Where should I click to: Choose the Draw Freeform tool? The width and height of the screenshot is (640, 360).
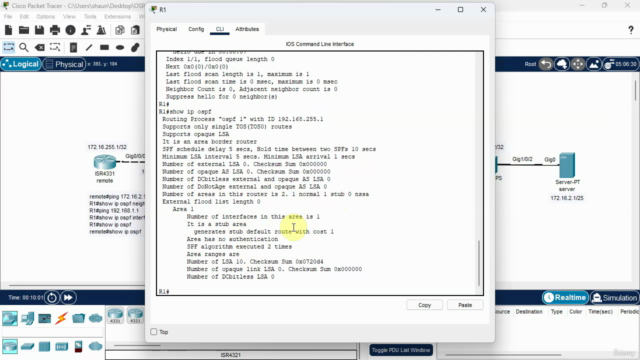pyautogui.click(x=135, y=47)
